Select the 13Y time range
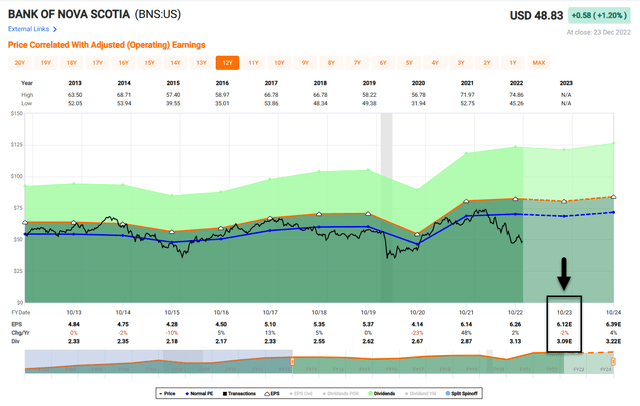The height and width of the screenshot is (406, 640). [201, 63]
